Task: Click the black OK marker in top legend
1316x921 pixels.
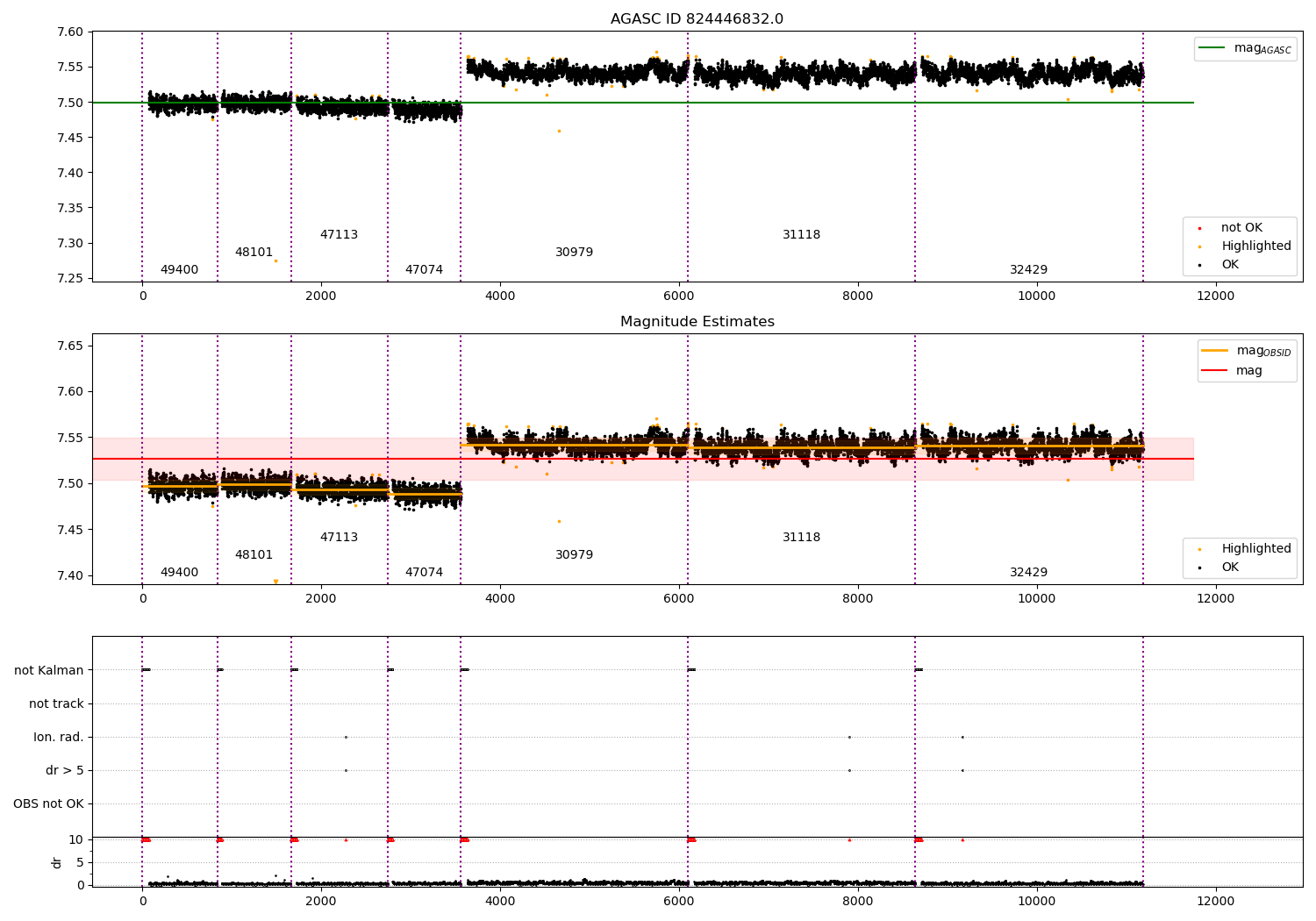Action: coord(1199,265)
